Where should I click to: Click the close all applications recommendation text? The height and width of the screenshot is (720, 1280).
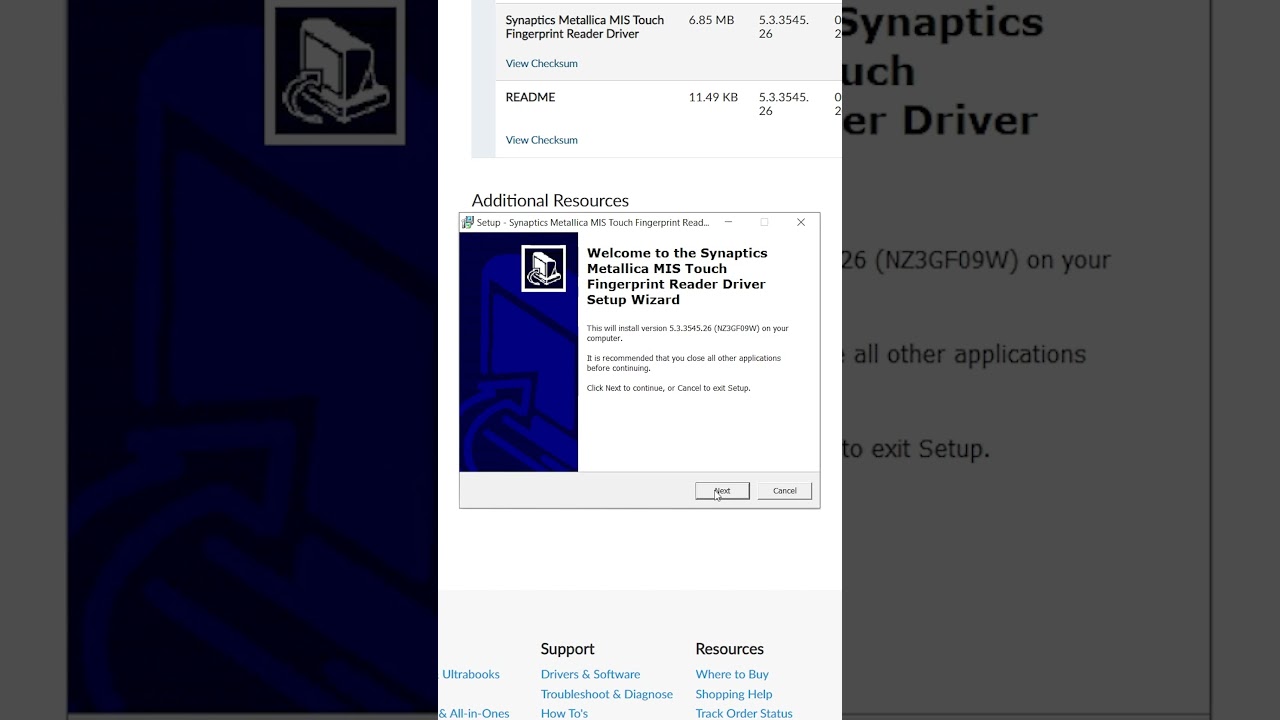tap(683, 363)
